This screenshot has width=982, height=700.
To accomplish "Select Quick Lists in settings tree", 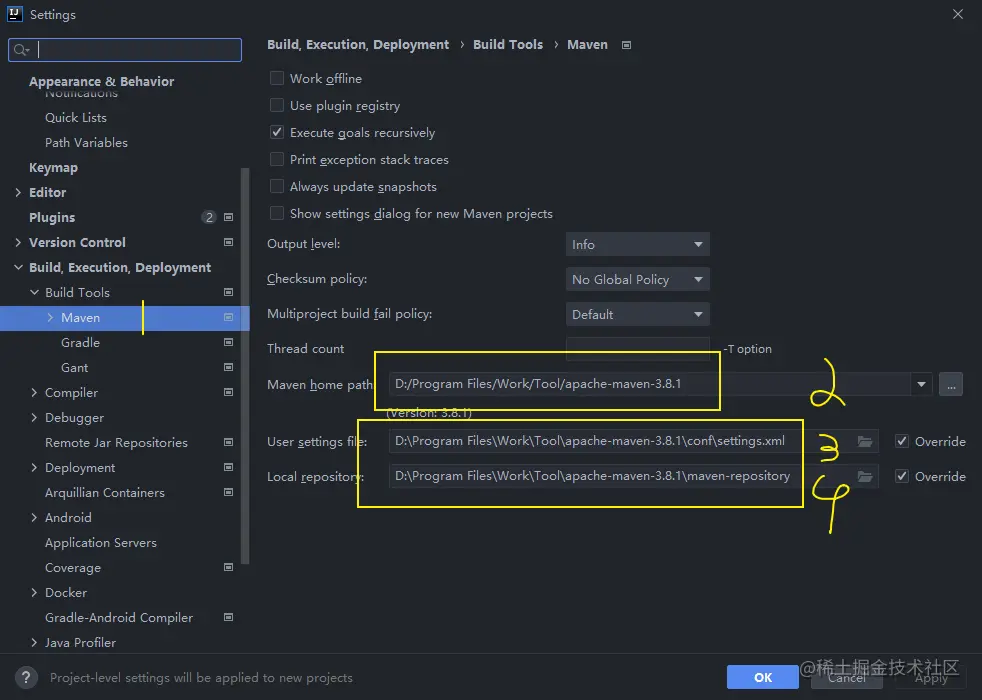I will click(x=76, y=118).
